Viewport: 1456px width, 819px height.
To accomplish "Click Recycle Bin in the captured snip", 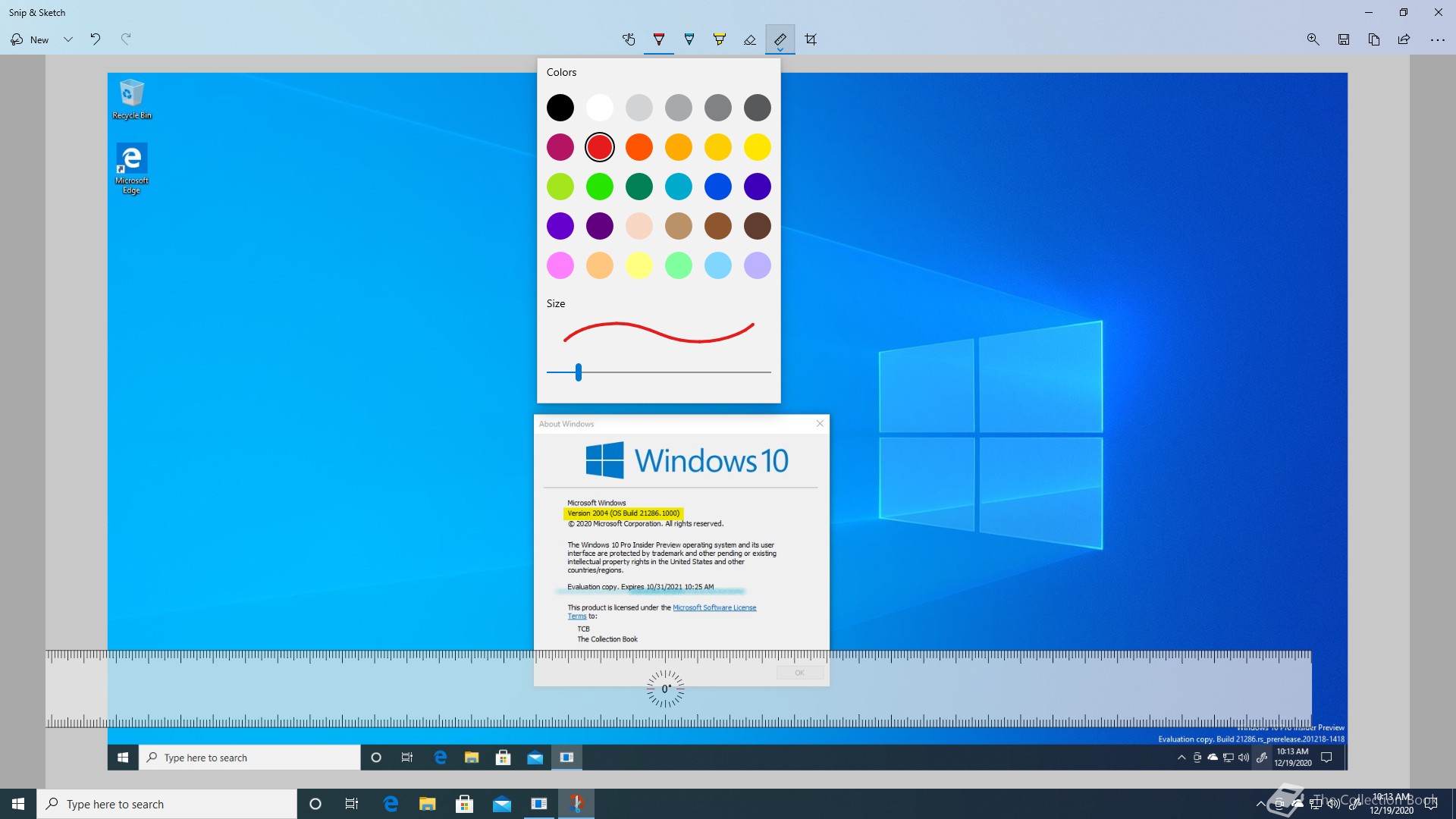I will (x=132, y=99).
